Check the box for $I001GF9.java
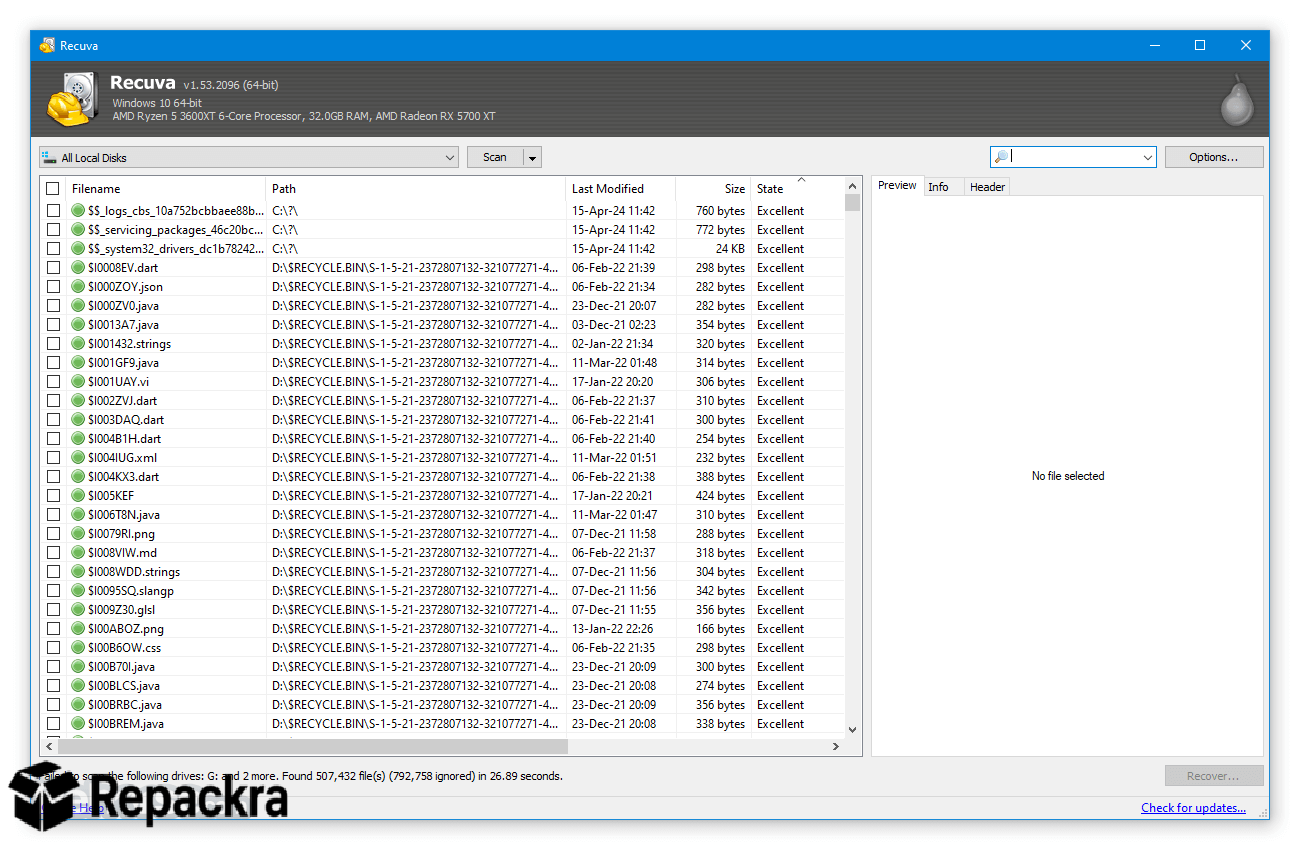This screenshot has width=1300, height=850. [x=53, y=363]
